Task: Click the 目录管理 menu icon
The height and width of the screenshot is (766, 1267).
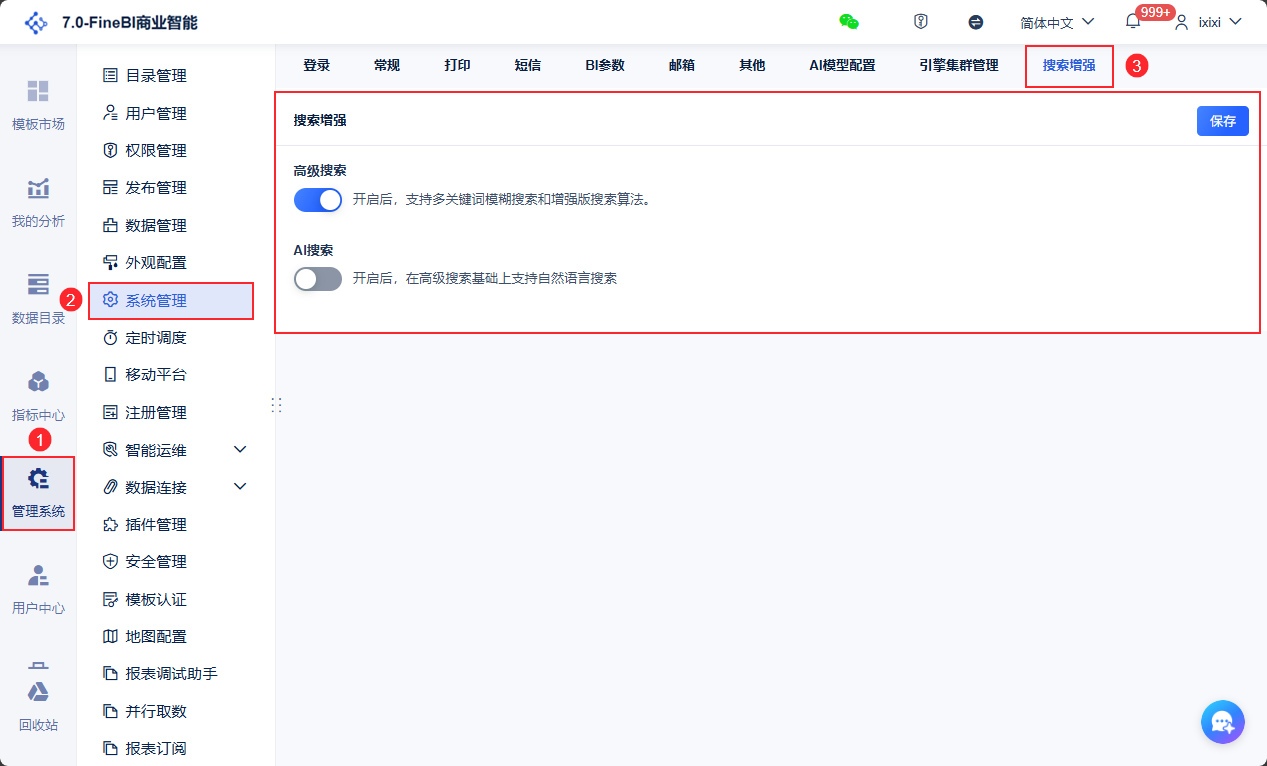Action: (111, 75)
